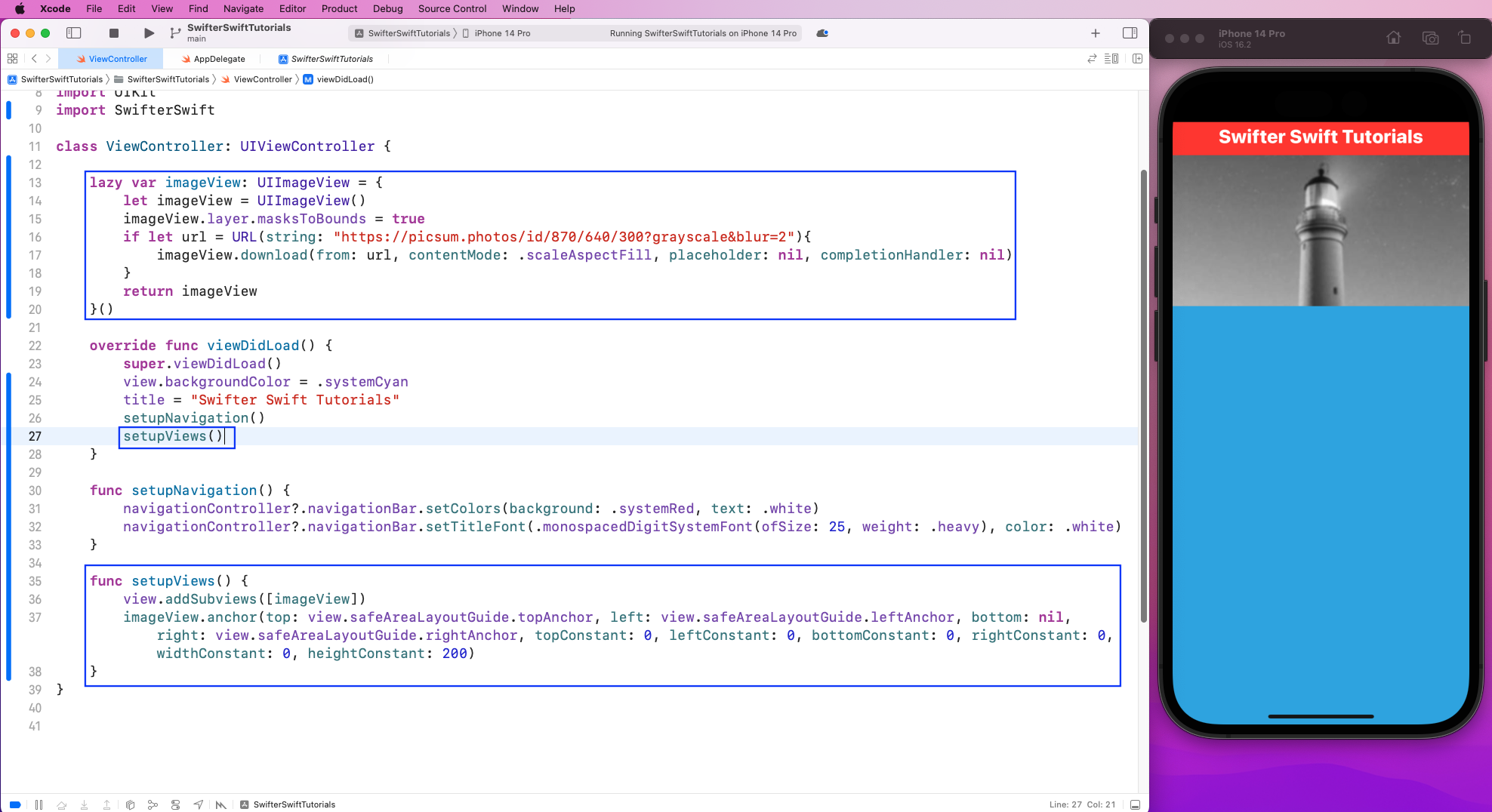Go back in editor history

[x=34, y=59]
